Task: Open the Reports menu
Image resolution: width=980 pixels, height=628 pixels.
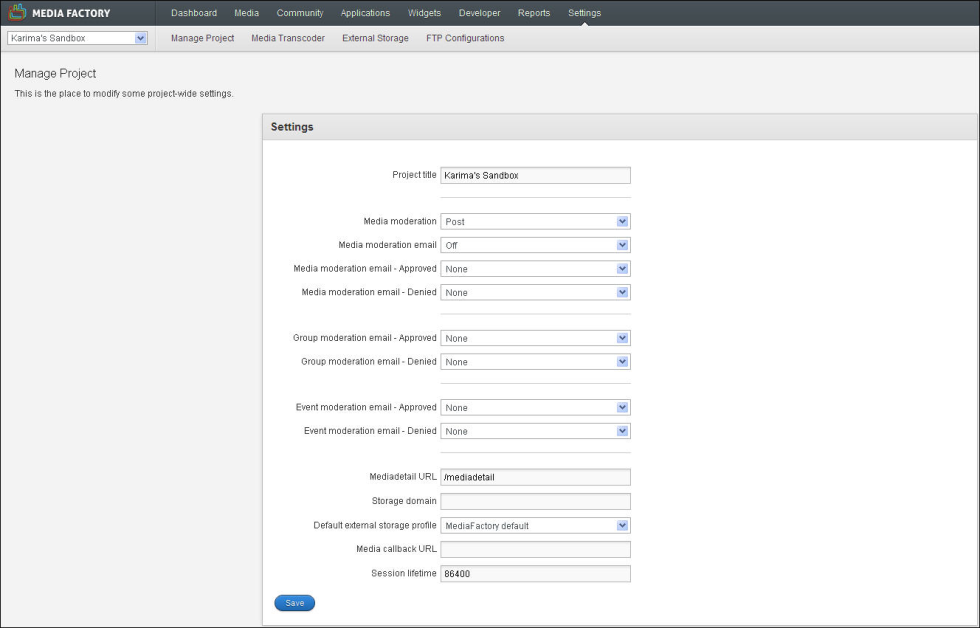Action: (x=534, y=13)
